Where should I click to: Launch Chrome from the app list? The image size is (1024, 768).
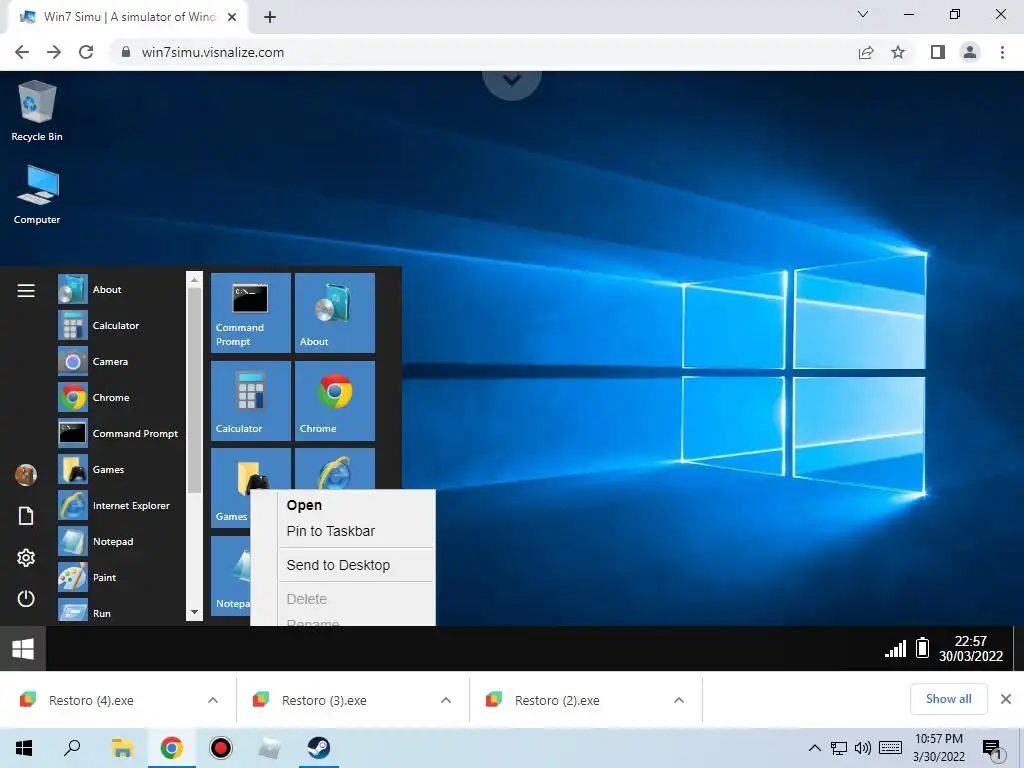[x=120, y=397]
